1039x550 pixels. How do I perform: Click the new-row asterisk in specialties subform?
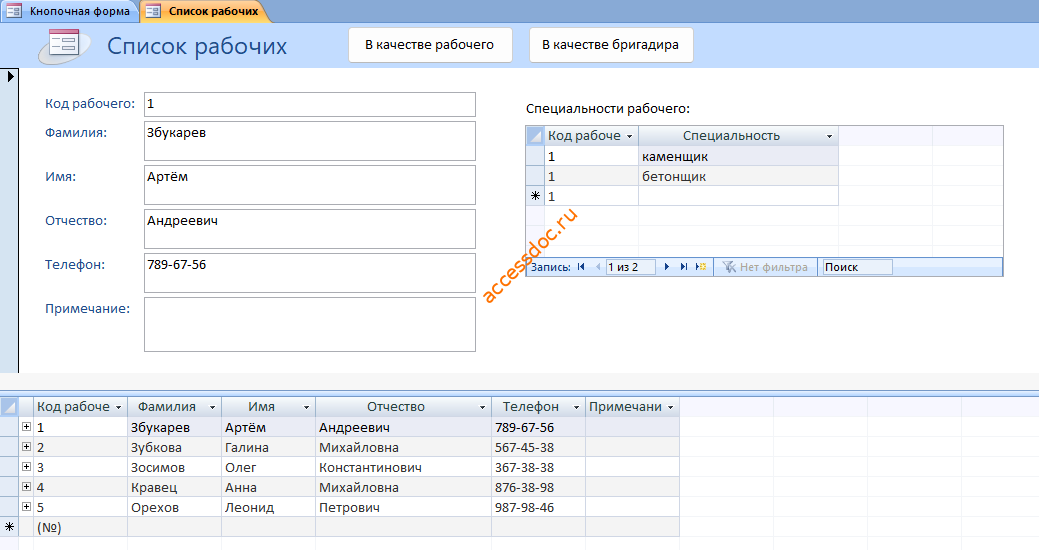tap(535, 196)
